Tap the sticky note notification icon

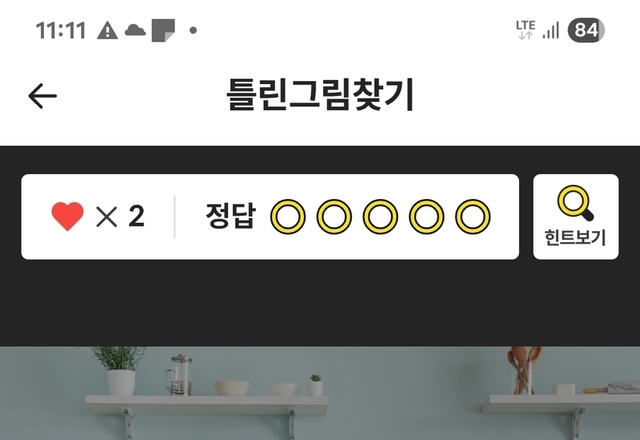163,30
